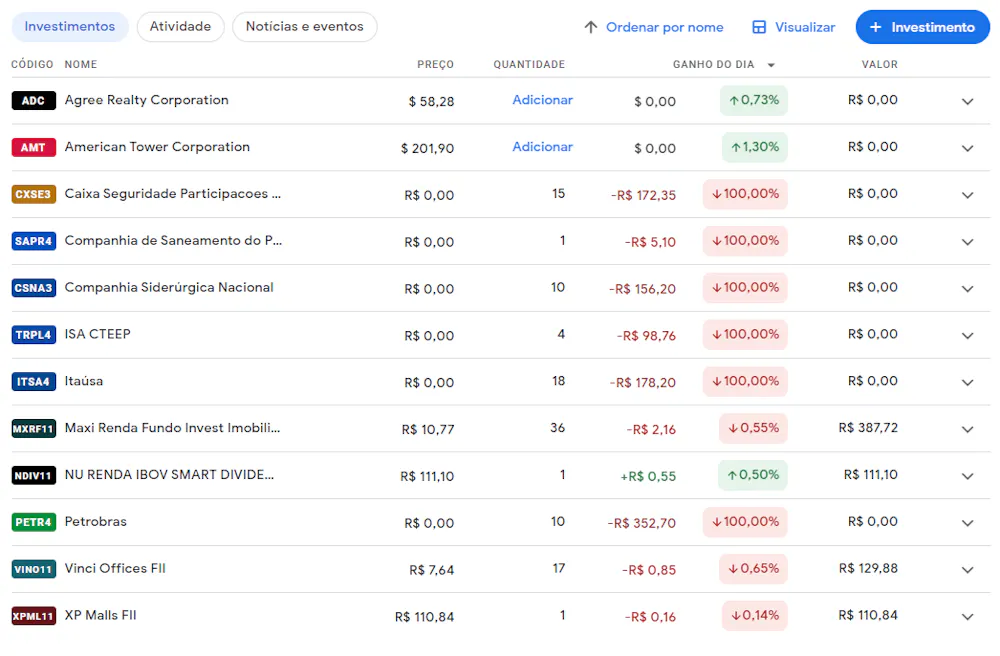Click the CXSE3 ticker badge
Screen dimensions: 1000x656
[x=33, y=194]
